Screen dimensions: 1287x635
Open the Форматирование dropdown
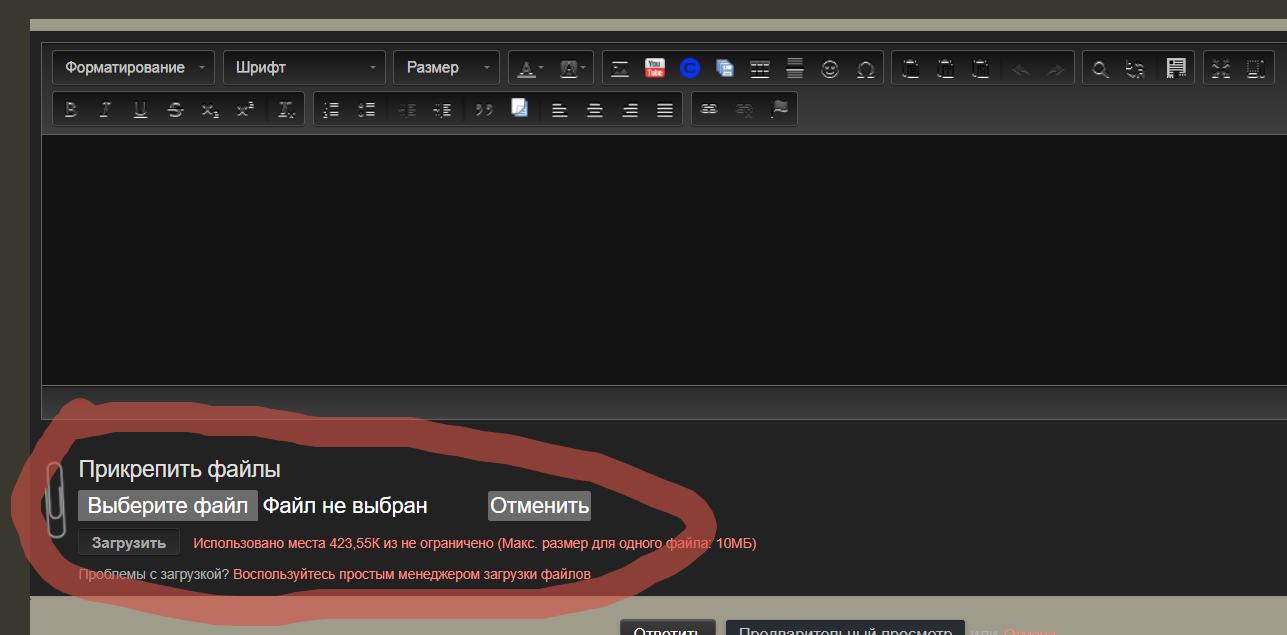click(x=134, y=68)
